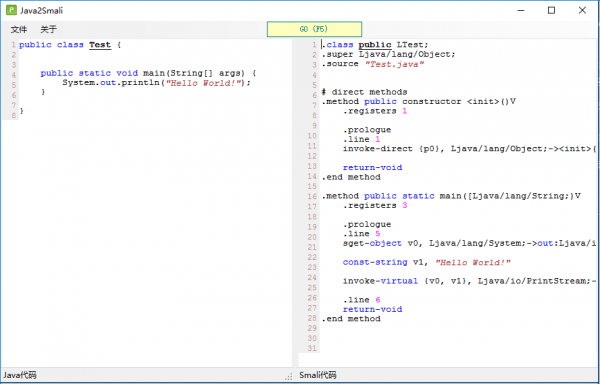Viewport: 600px width, 384px height.
Task: Click the '.line 5' directive
Action: (x=362, y=234)
